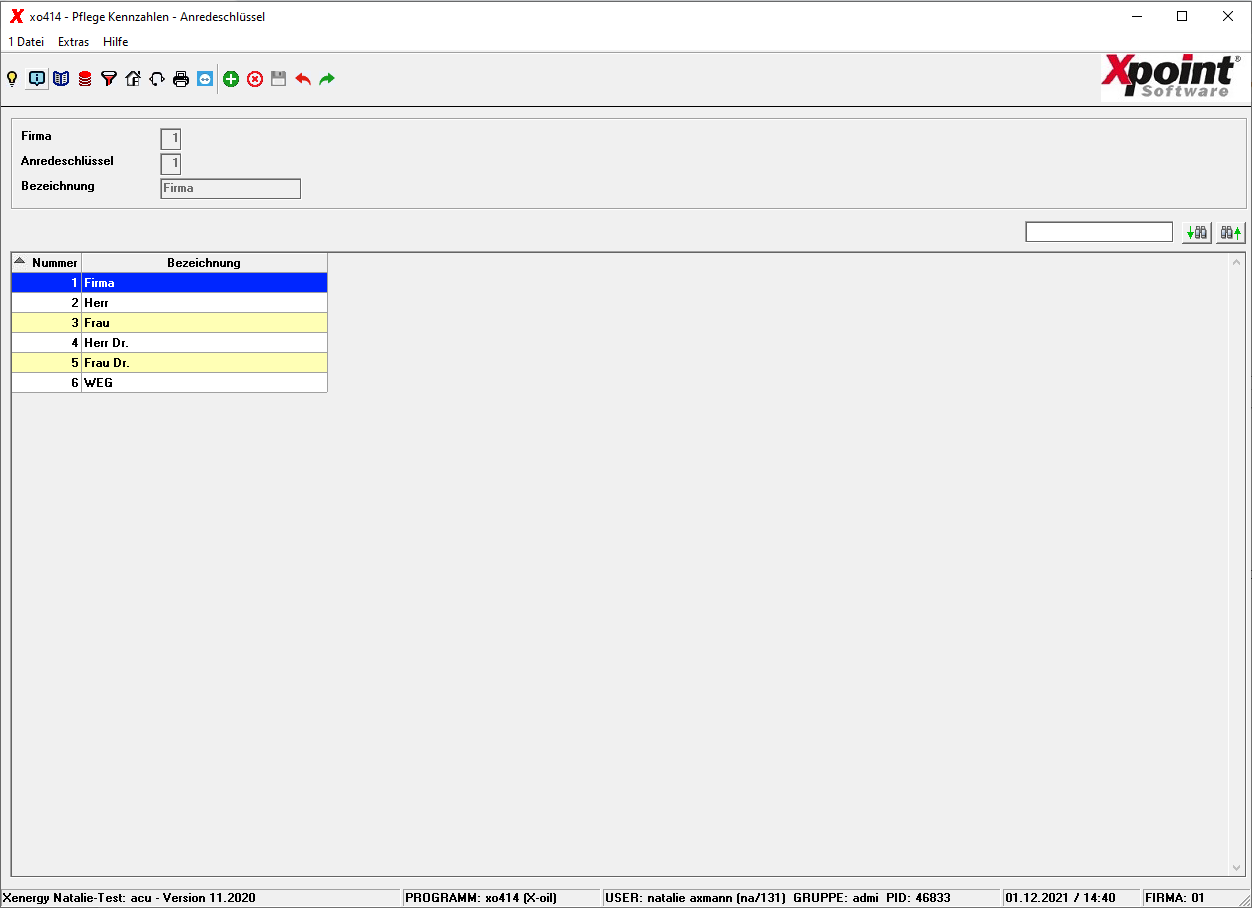
Task: Toggle the info speech bubble icon
Action: [37, 79]
